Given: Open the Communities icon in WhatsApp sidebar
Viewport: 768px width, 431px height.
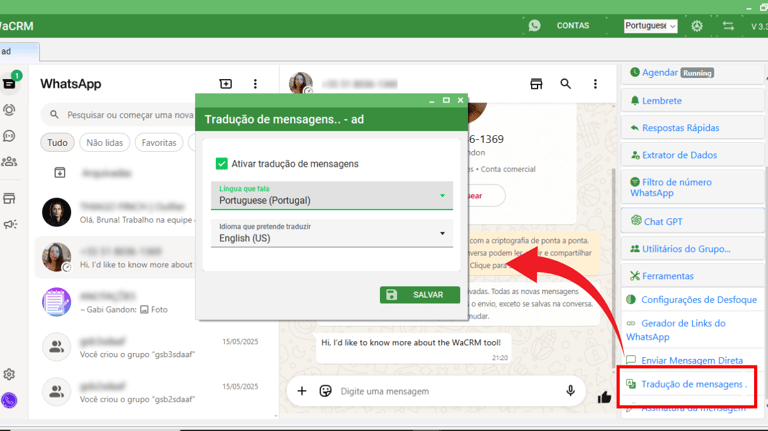Looking at the screenshot, I should point(9,161).
